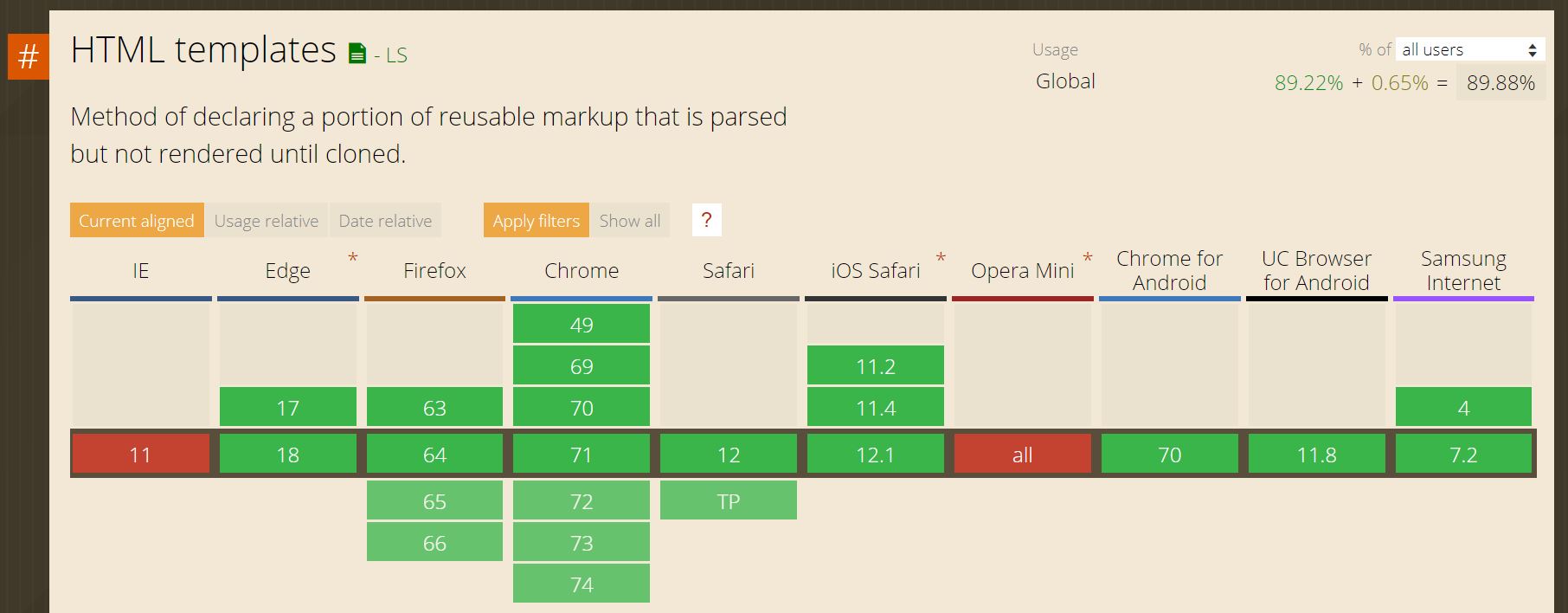Image resolution: width=1568 pixels, height=613 pixels.
Task: Click the Firefox column header
Action: (x=434, y=271)
